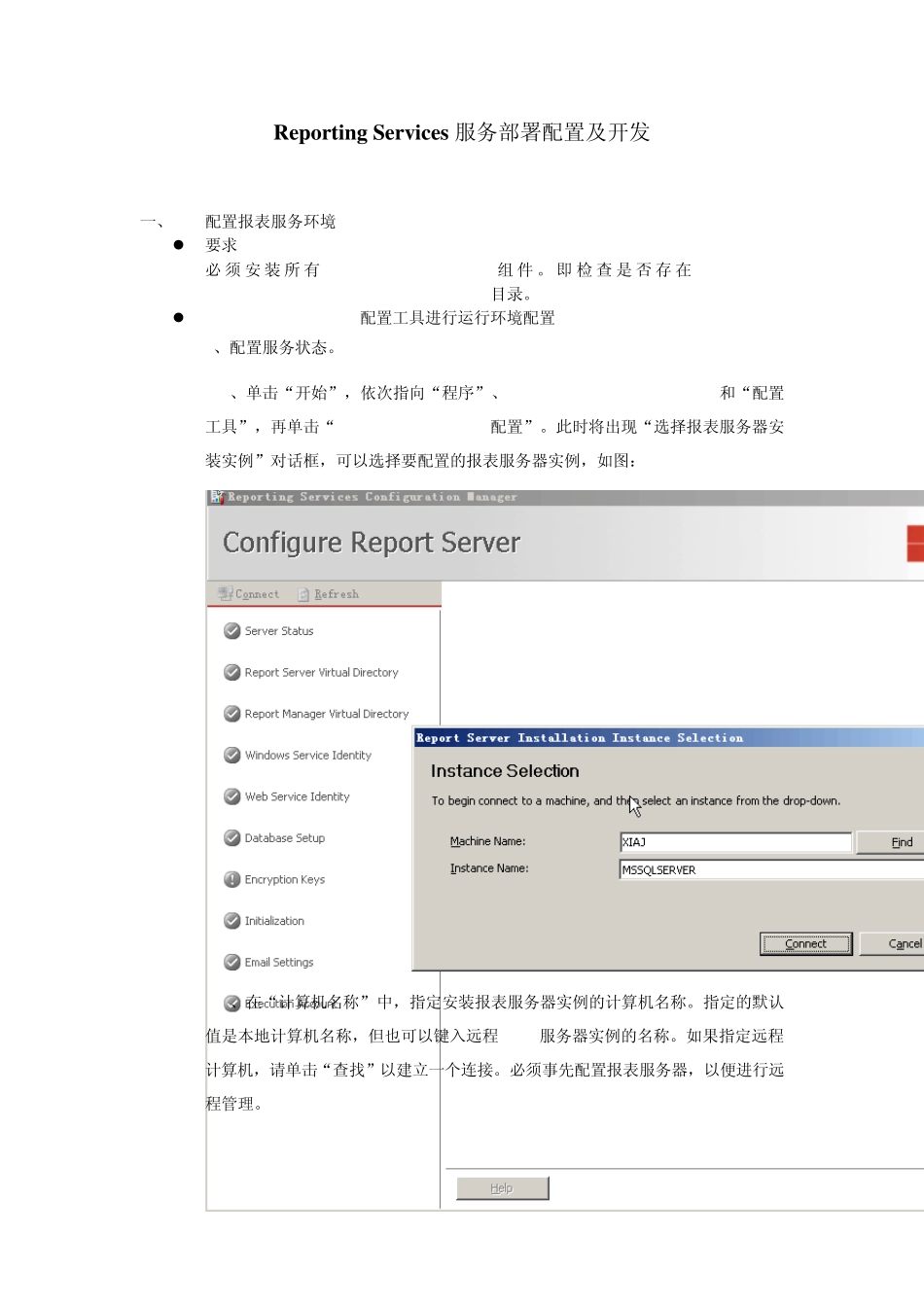Click the Report Server Installation Instance Selection title bar
The height and width of the screenshot is (1307, 924).
668,738
